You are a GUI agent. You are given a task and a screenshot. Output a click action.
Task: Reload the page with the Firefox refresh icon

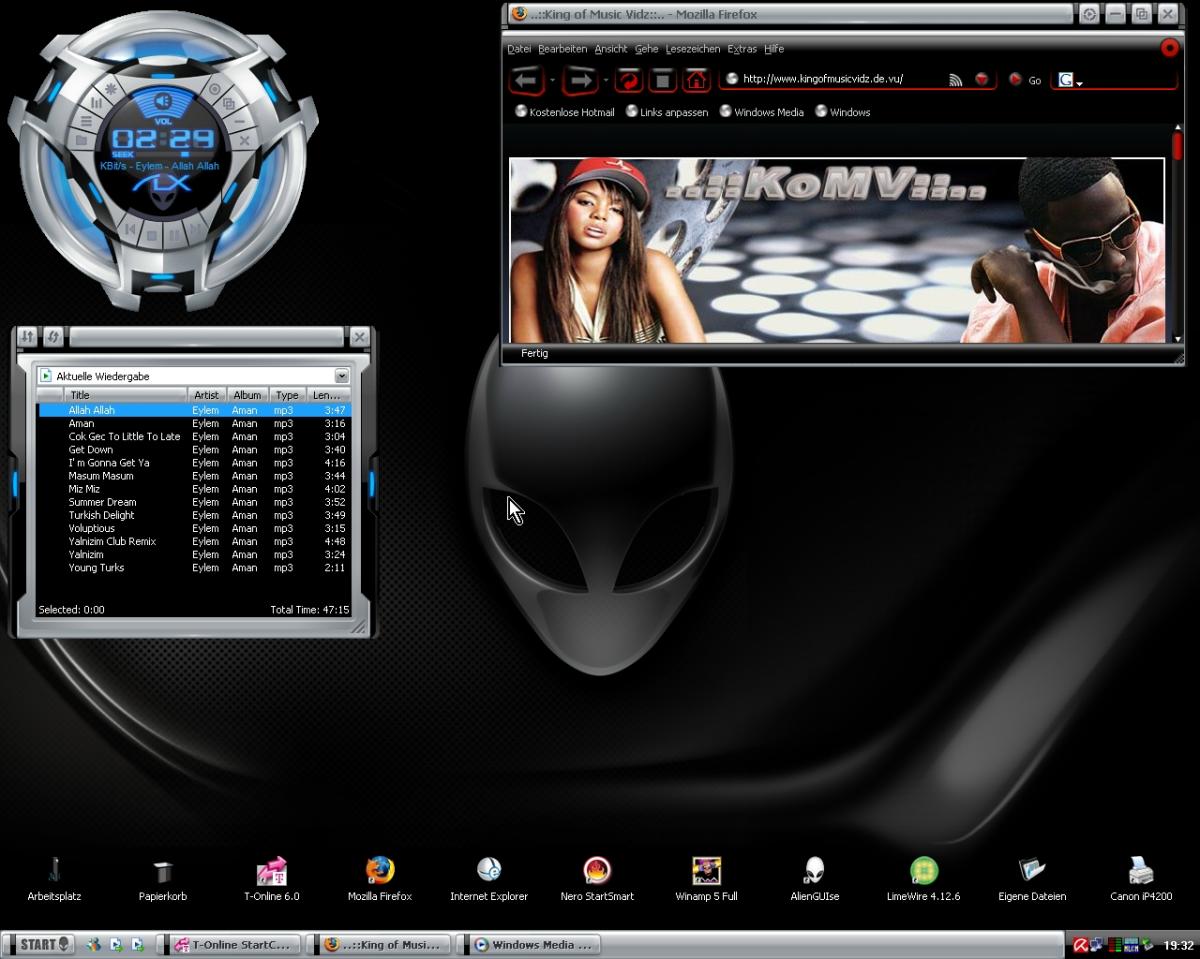[629, 80]
